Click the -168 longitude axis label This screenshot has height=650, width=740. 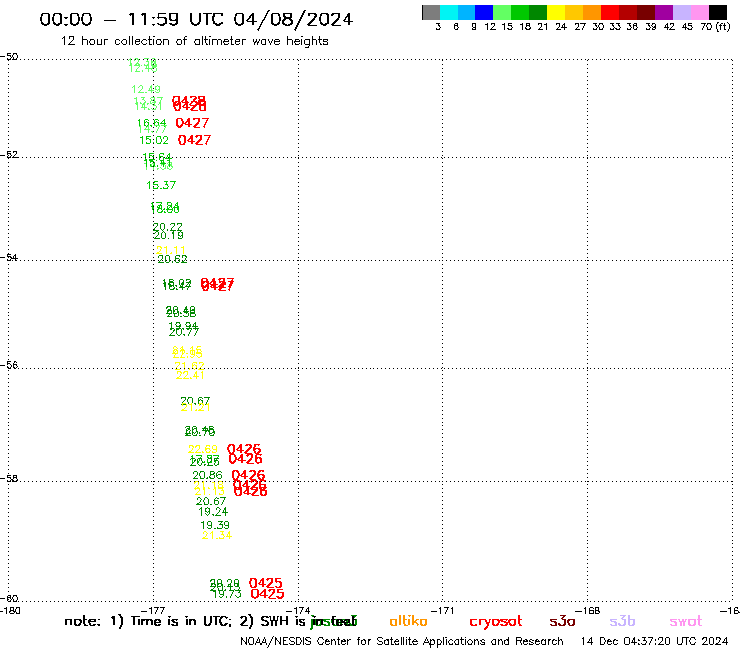pyautogui.click(x=587, y=610)
